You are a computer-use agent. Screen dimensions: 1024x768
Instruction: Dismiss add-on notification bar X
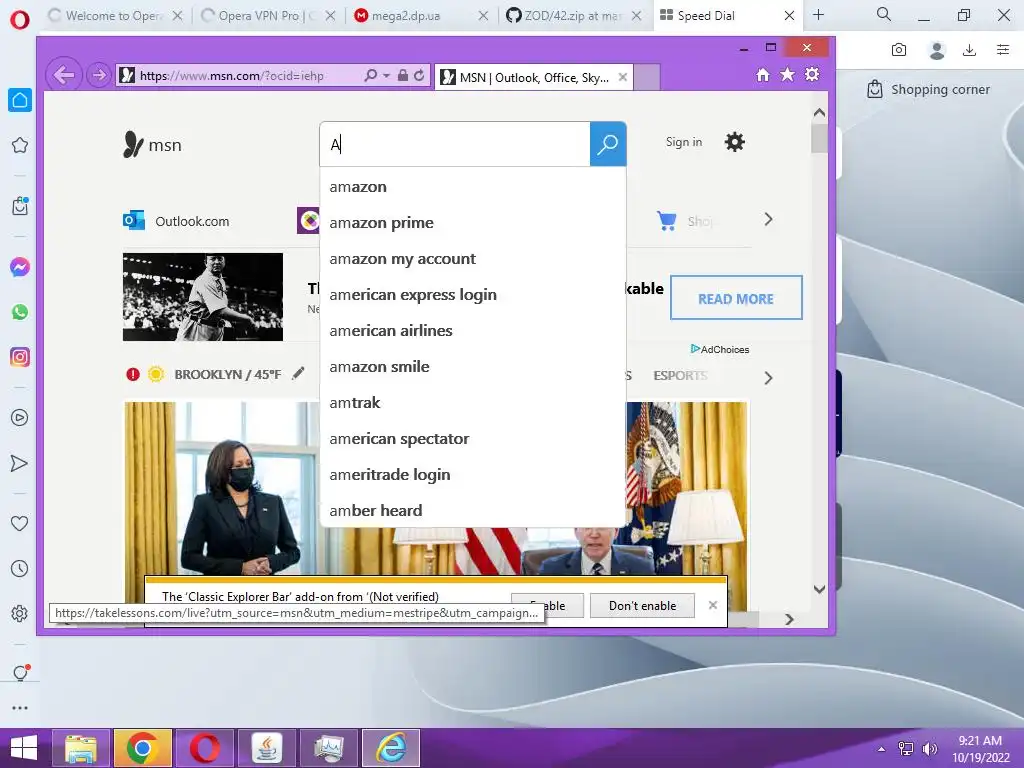point(712,605)
